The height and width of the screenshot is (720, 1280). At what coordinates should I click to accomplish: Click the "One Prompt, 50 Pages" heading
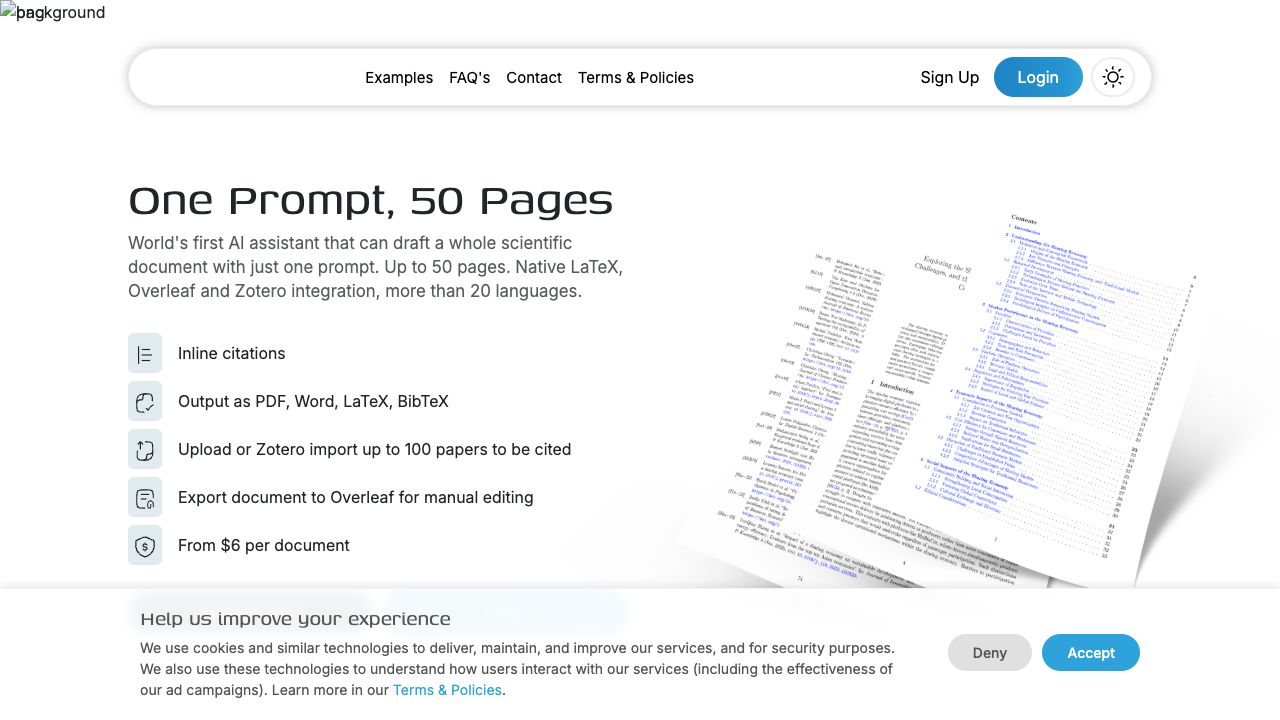[370, 201]
